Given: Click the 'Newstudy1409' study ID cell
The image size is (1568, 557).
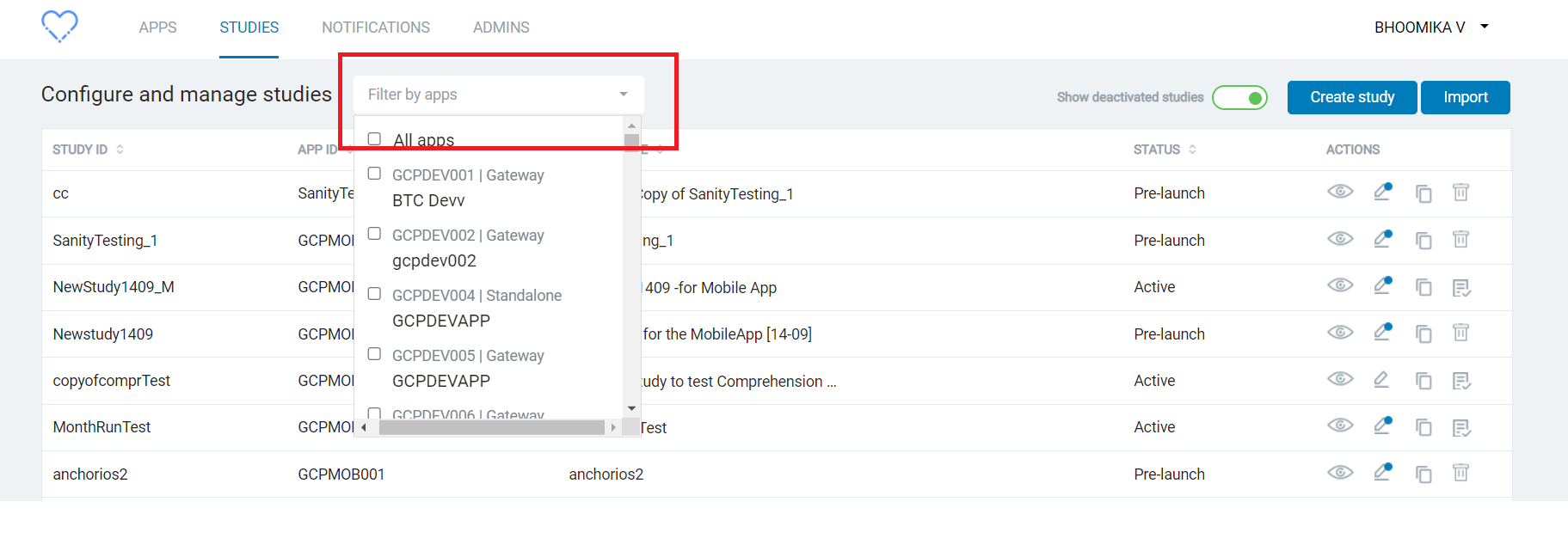Looking at the screenshot, I should (x=103, y=334).
